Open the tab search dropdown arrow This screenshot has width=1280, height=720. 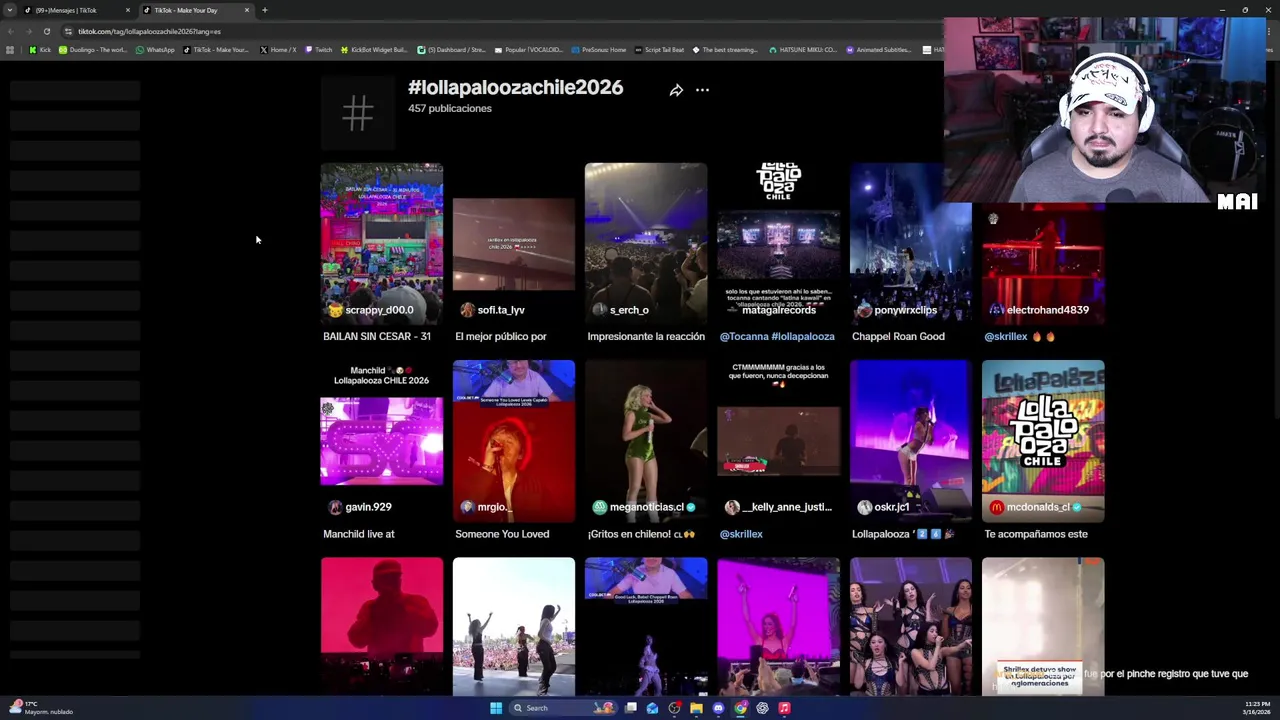tap(9, 10)
